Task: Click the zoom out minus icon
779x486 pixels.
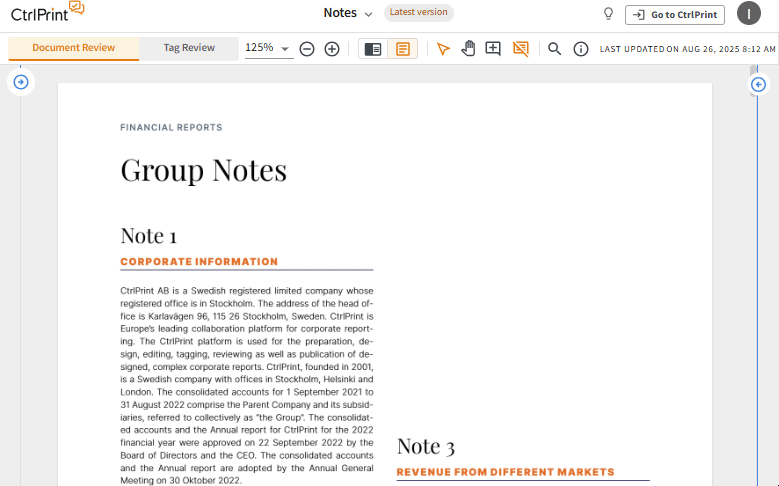Action: point(307,49)
